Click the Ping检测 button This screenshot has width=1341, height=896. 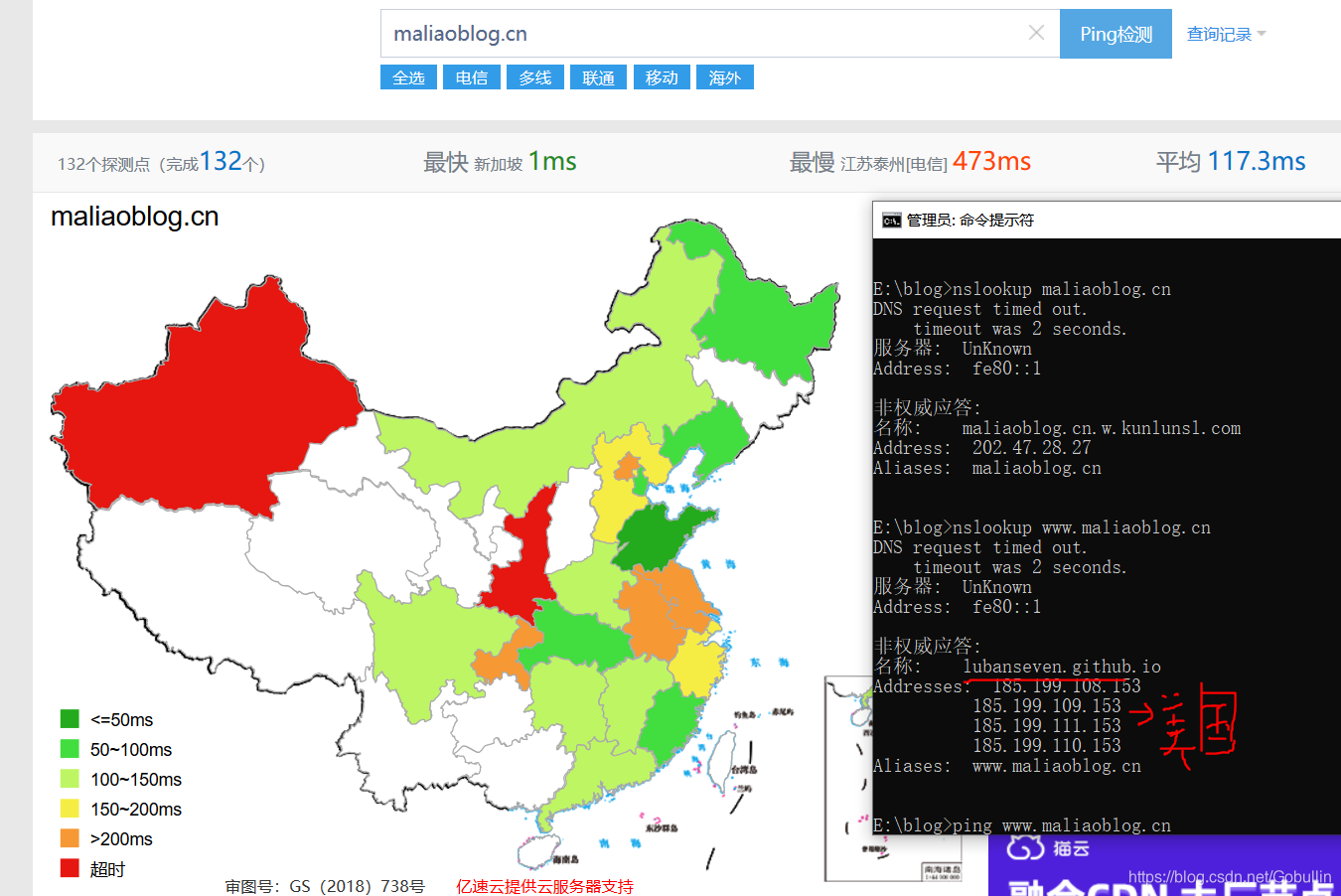[x=1116, y=34]
